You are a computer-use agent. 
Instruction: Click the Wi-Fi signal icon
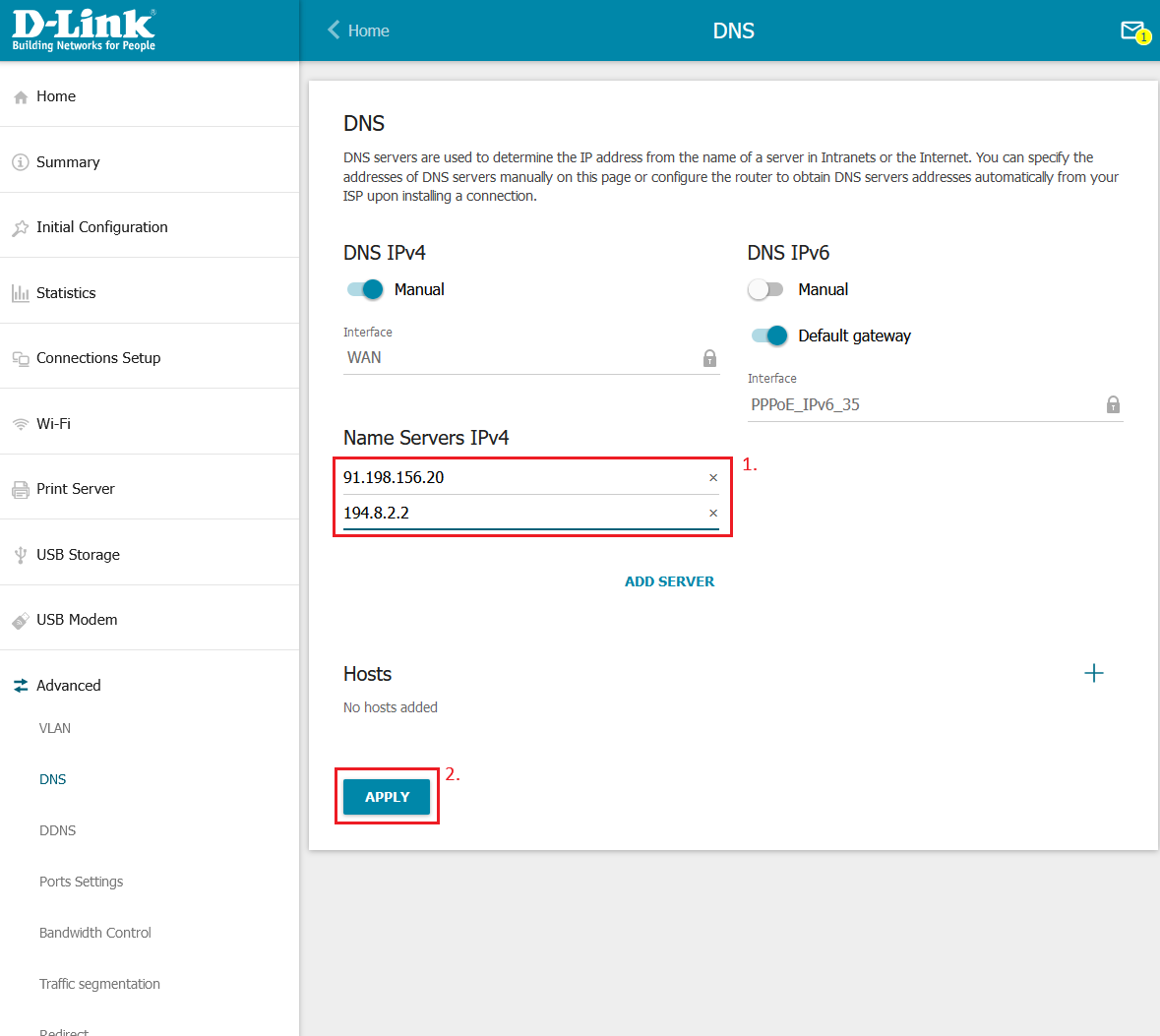20,424
